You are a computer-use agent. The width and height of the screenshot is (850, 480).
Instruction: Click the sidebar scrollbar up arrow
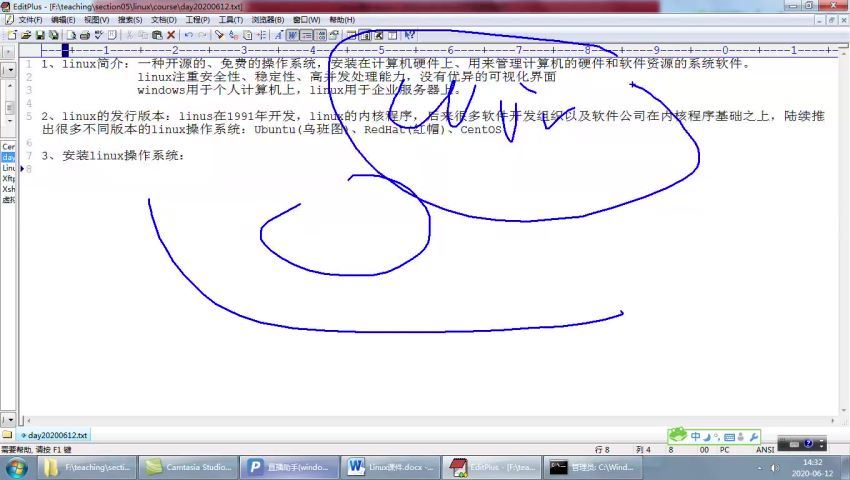(x=10, y=86)
